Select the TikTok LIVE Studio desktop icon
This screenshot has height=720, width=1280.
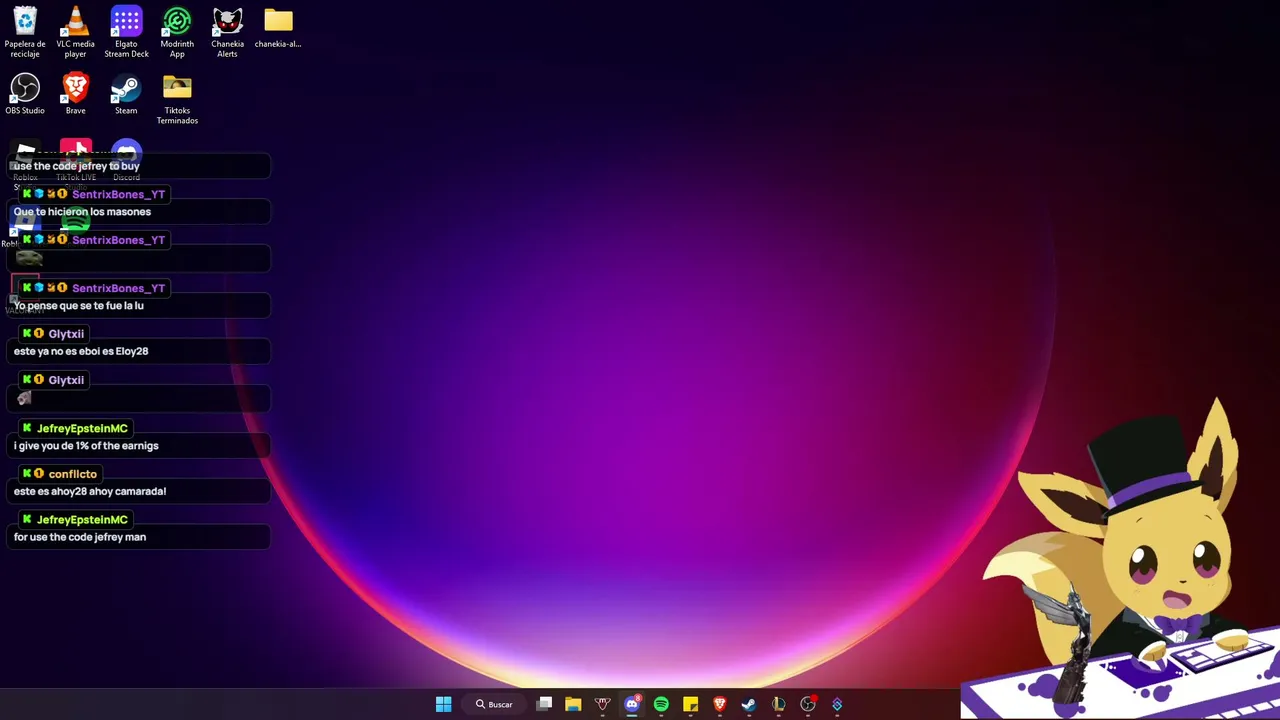tap(76, 162)
